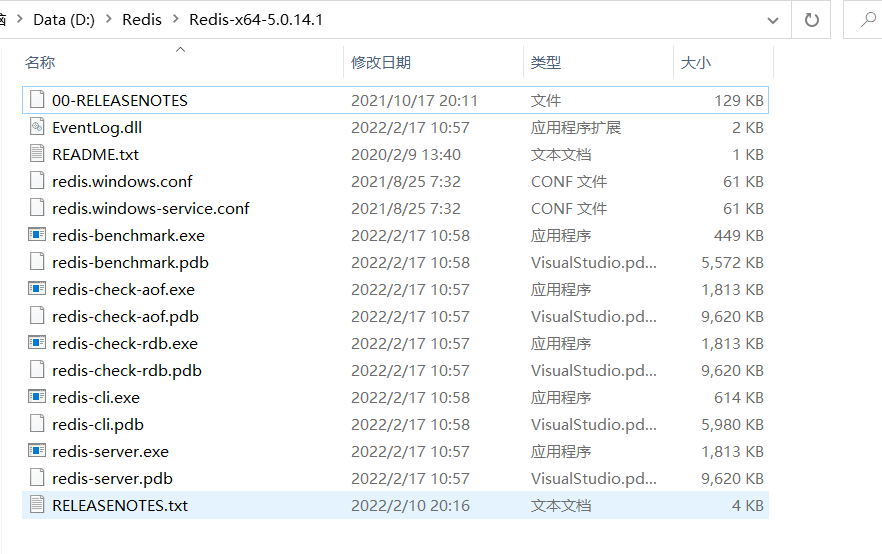Click the 00-RELEASENOTES file icon
The width and height of the screenshot is (882, 554).
37,100
